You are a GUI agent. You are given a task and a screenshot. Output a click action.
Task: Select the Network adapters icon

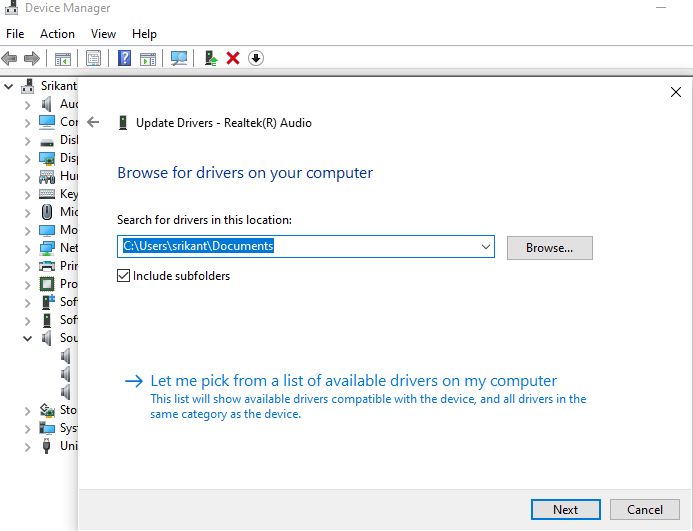pos(47,248)
